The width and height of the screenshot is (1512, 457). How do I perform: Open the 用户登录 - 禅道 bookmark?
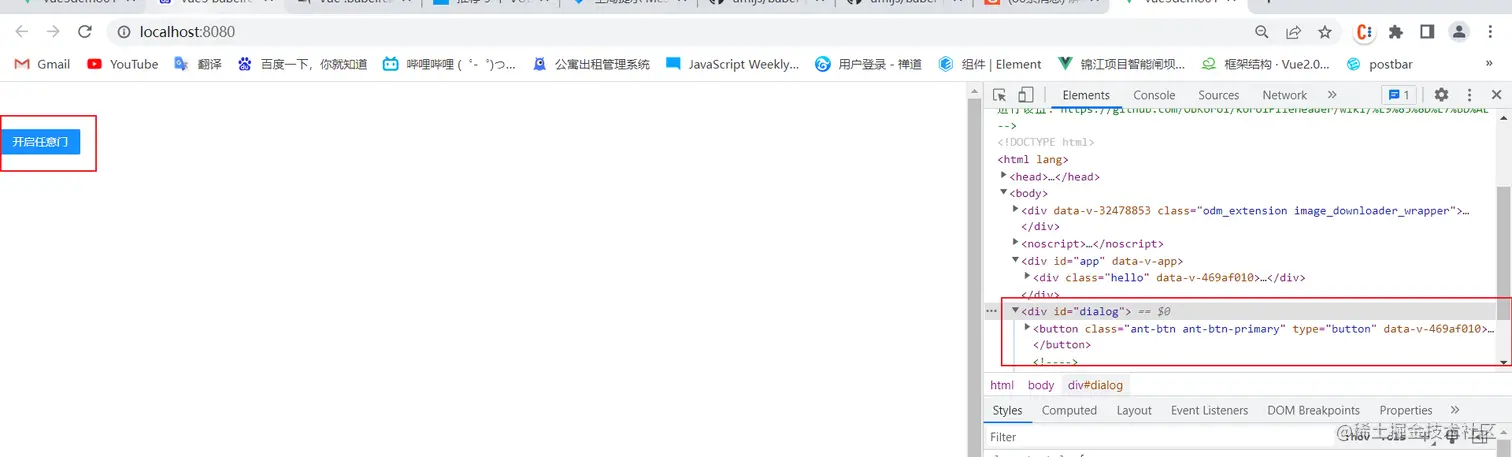(868, 64)
